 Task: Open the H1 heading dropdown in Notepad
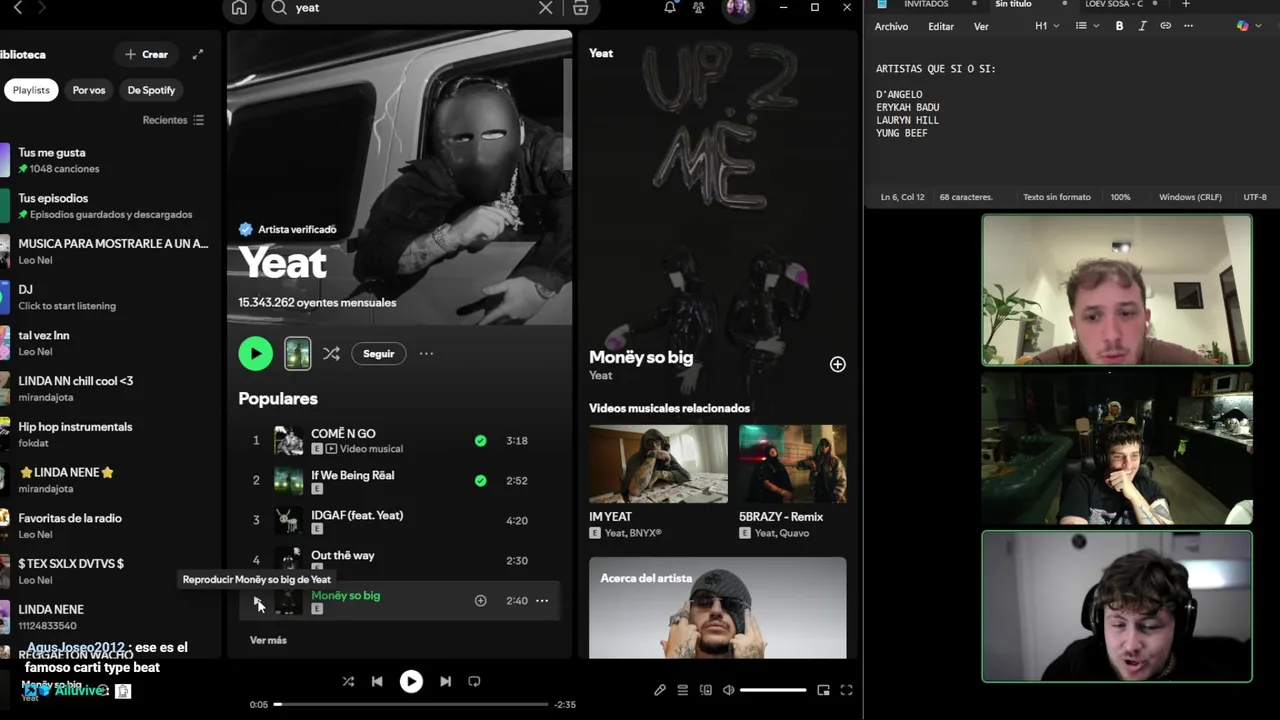[x=1047, y=26]
